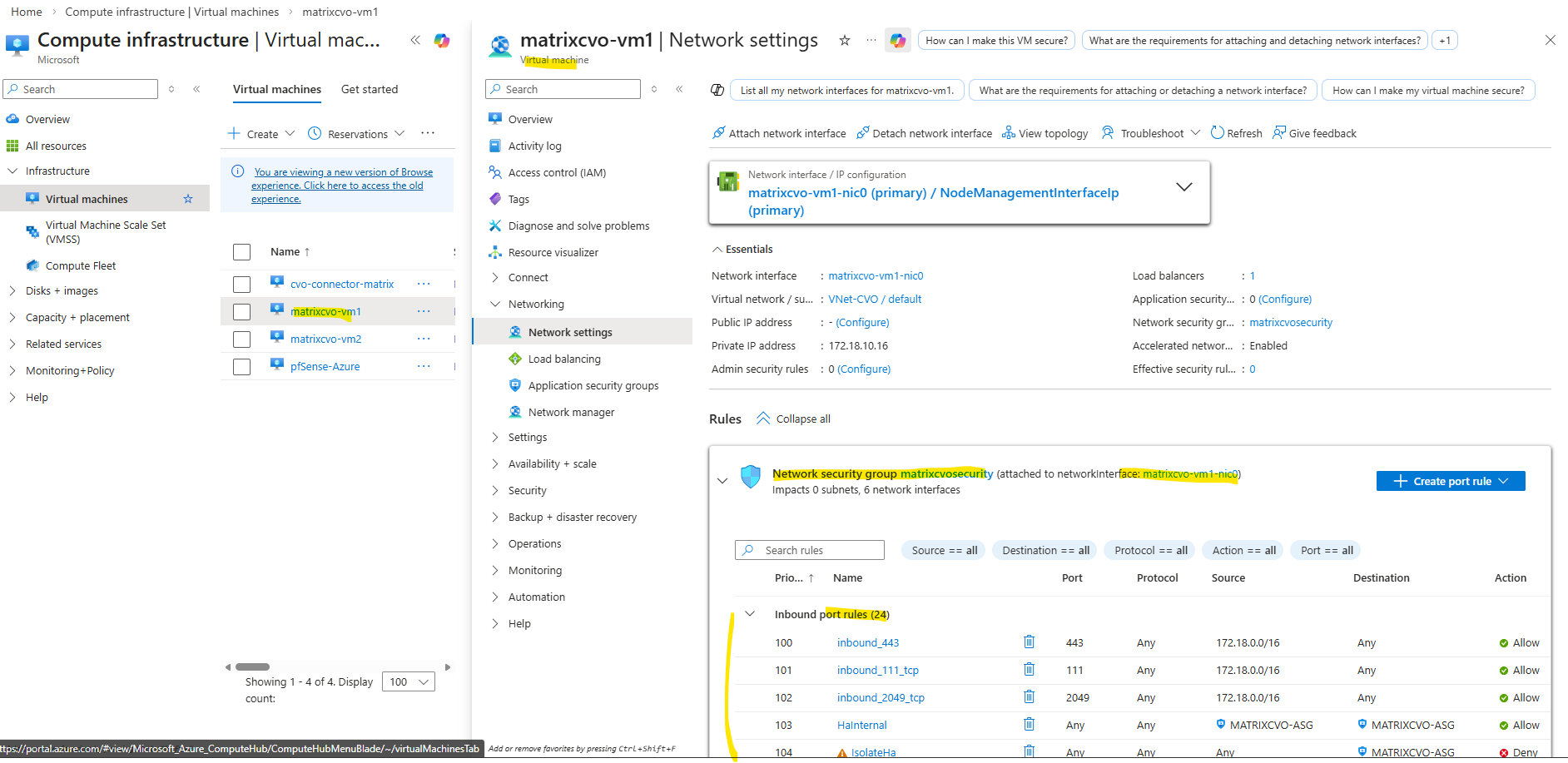Collapse the Compute infrastructure blade with the double chevron
The image size is (1568, 763).
[415, 40]
